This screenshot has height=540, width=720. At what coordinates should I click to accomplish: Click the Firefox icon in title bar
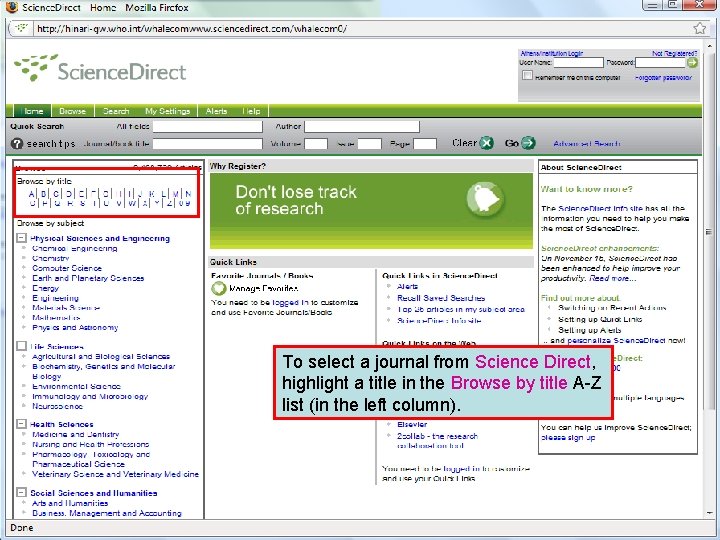click(x=11, y=7)
